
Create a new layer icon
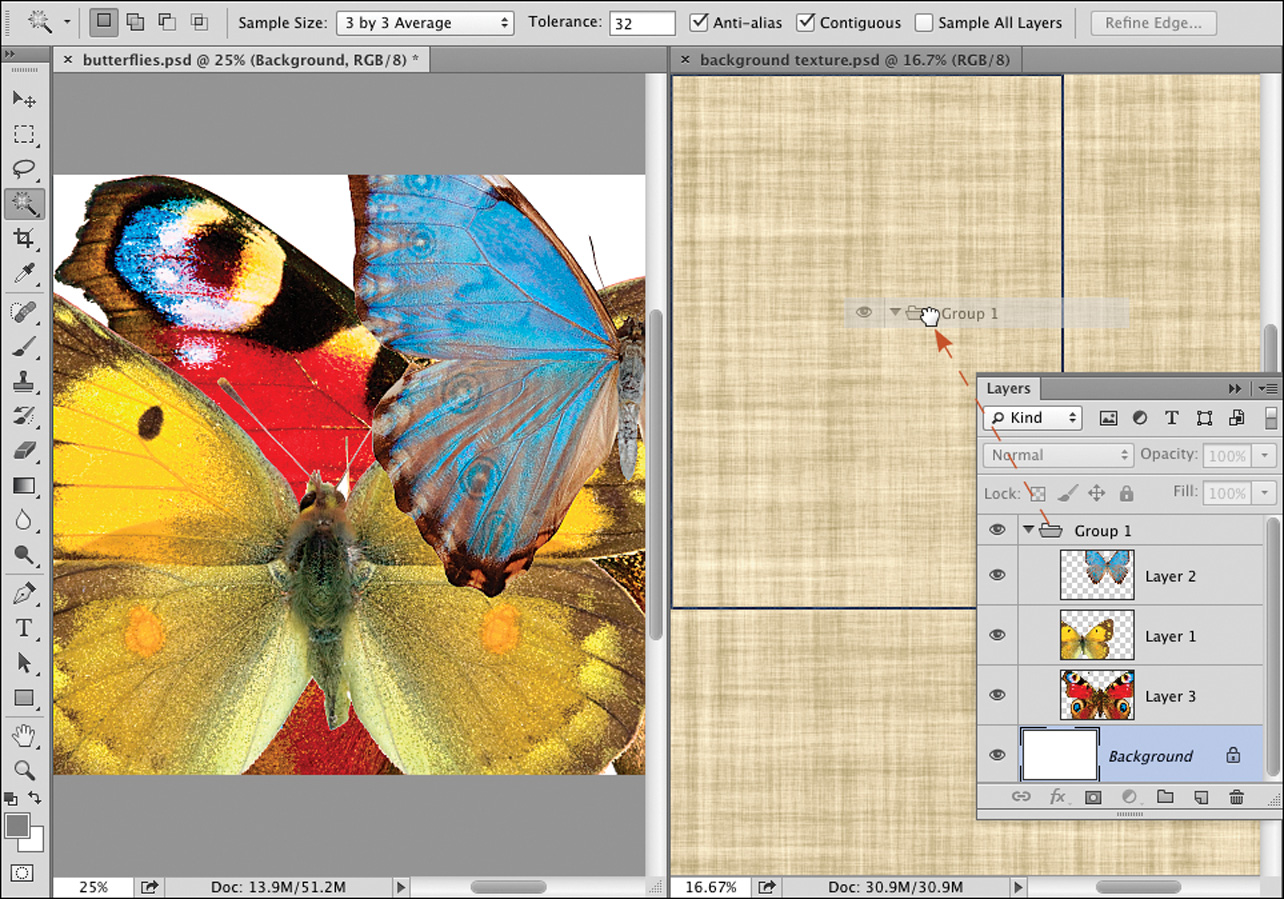pyautogui.click(x=1201, y=797)
